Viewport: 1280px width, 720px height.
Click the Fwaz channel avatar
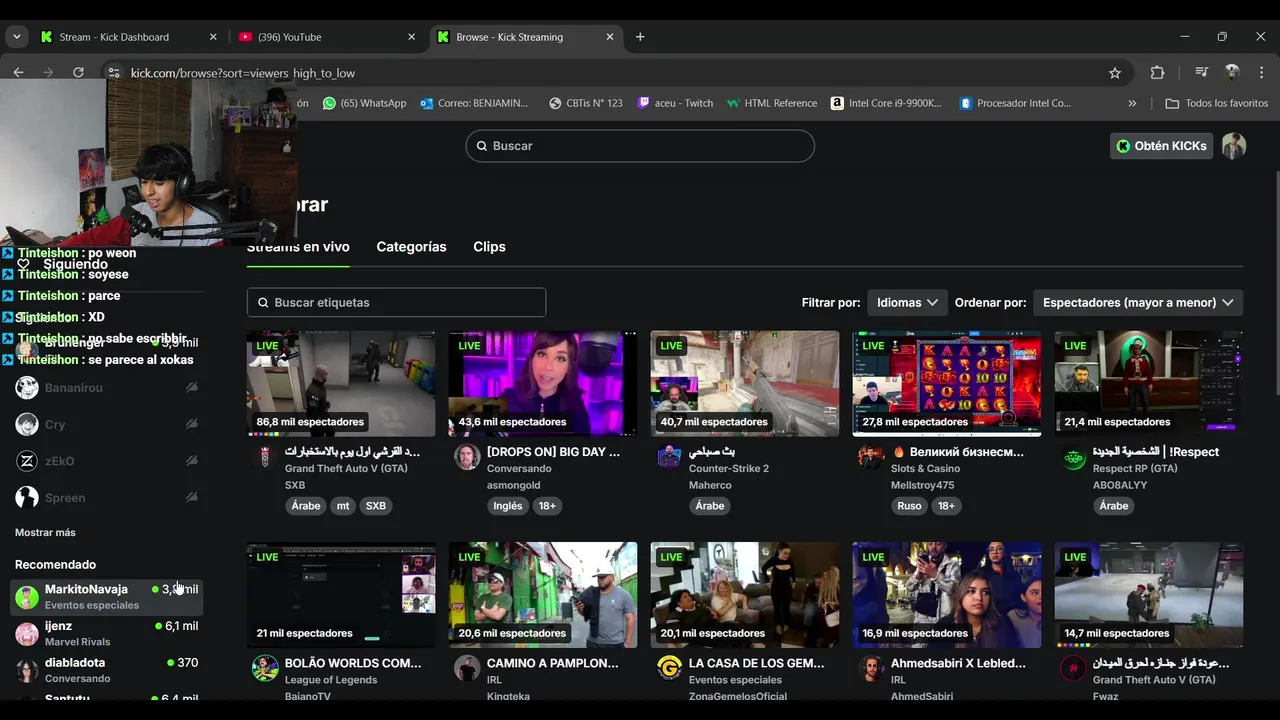pyautogui.click(x=1073, y=668)
